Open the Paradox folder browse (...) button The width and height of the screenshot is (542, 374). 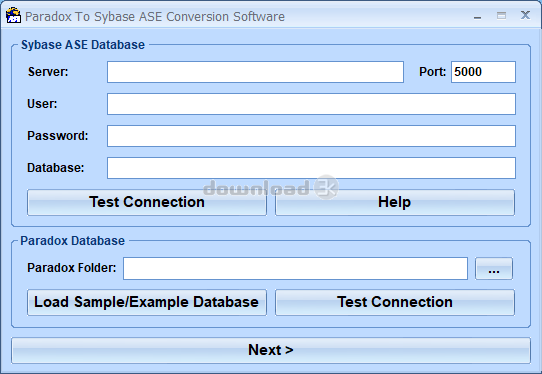coord(494,268)
